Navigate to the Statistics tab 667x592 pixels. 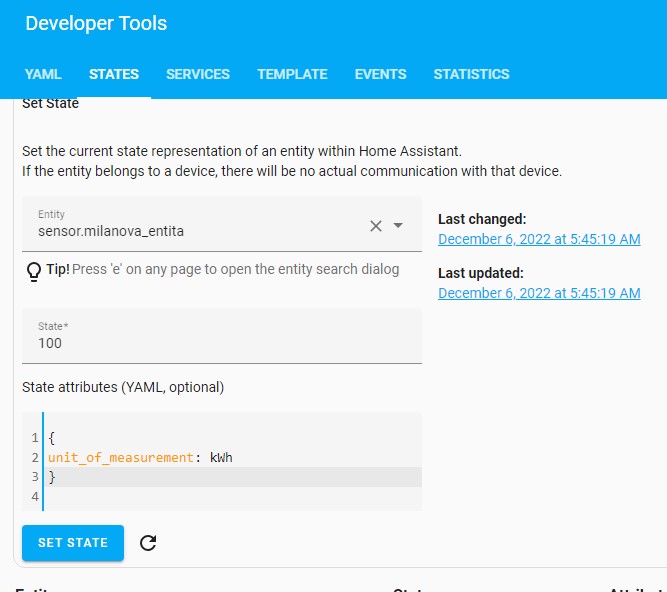coord(471,74)
